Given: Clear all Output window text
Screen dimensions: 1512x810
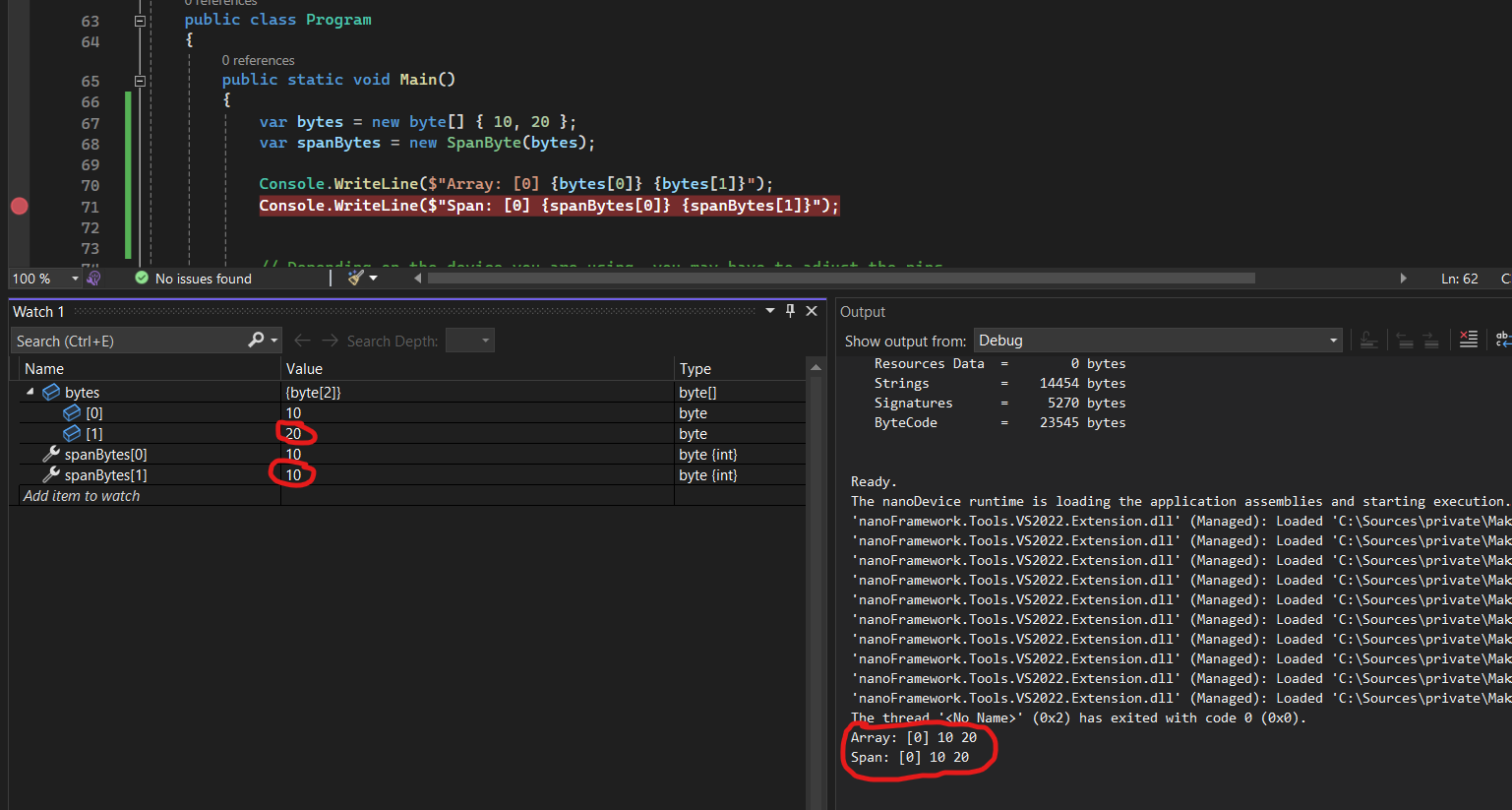Looking at the screenshot, I should coord(1468,340).
